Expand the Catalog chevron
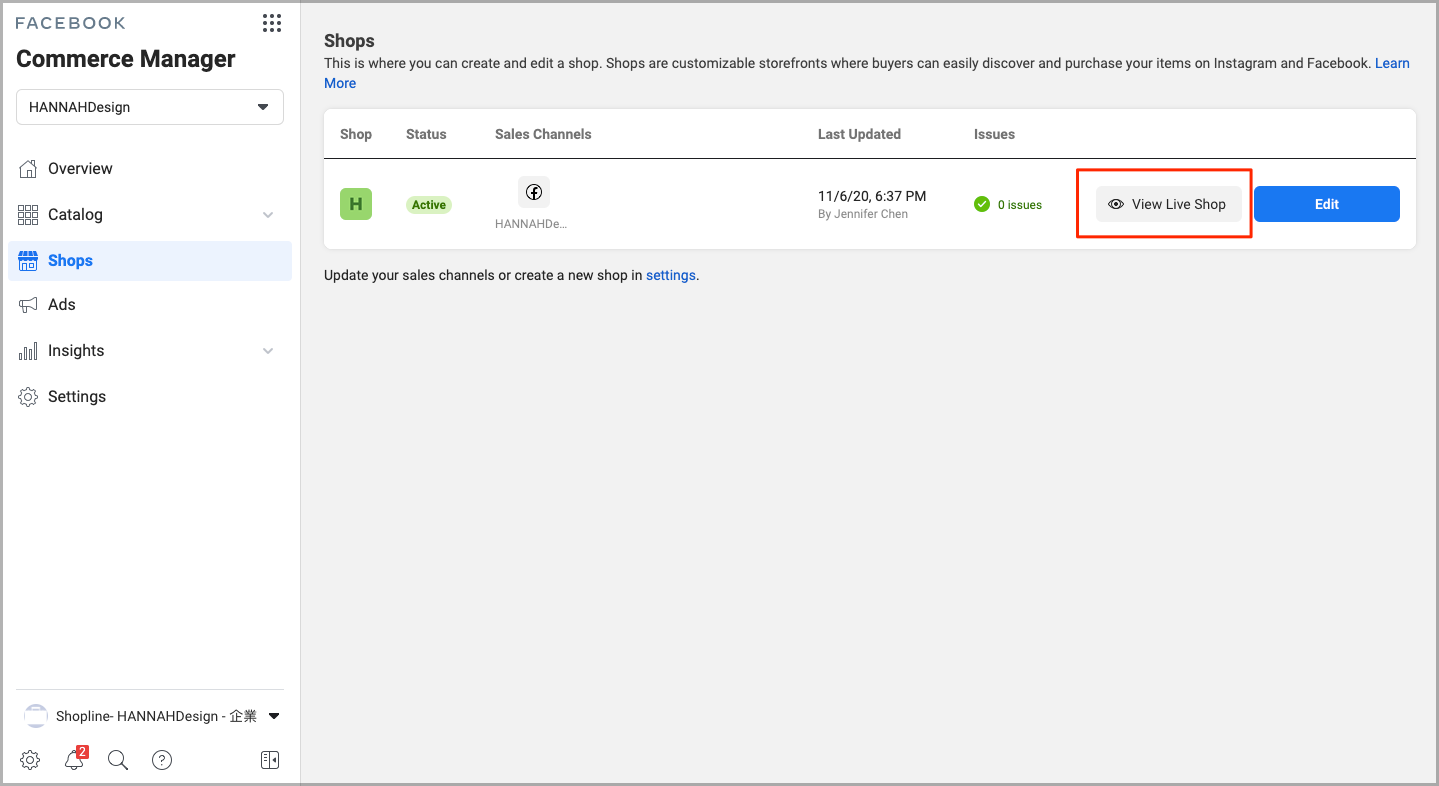This screenshot has height=786, width=1439. (x=268, y=215)
